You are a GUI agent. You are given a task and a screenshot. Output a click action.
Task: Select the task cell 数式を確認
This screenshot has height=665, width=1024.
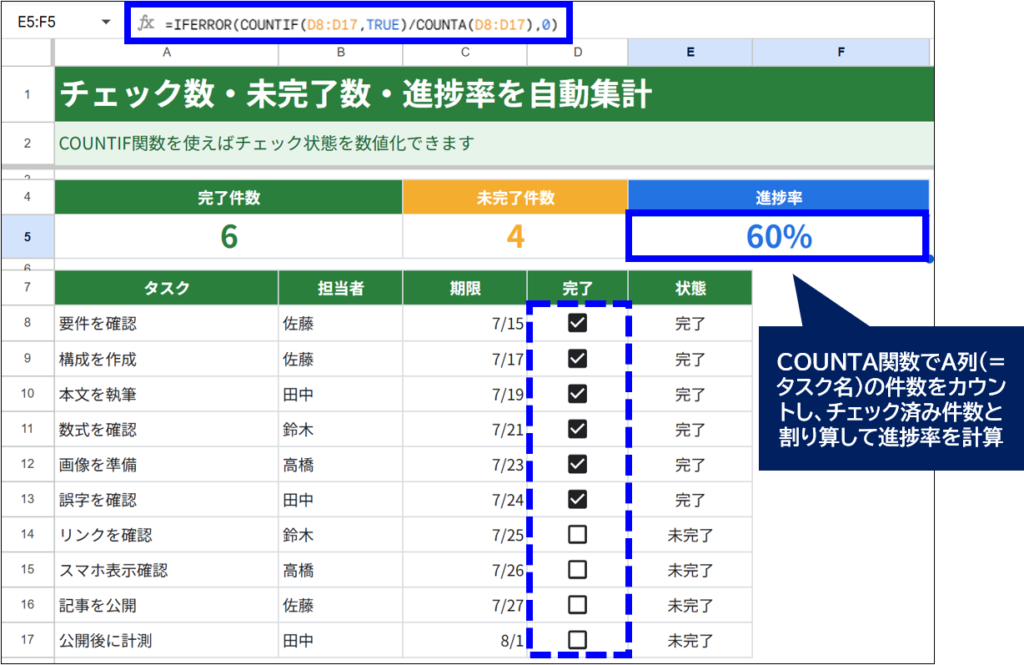167,429
